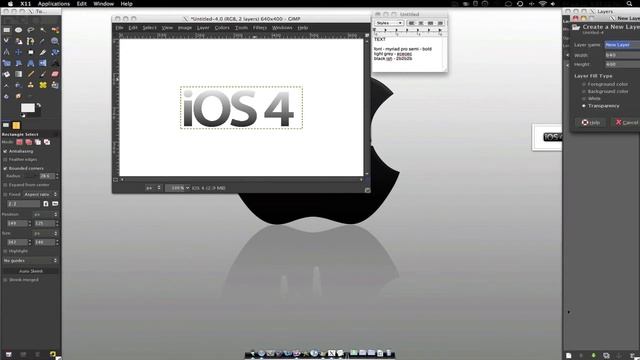The height and width of the screenshot is (360, 640).
Task: Toggle the Antialiasing checkbox
Action: tap(5, 151)
